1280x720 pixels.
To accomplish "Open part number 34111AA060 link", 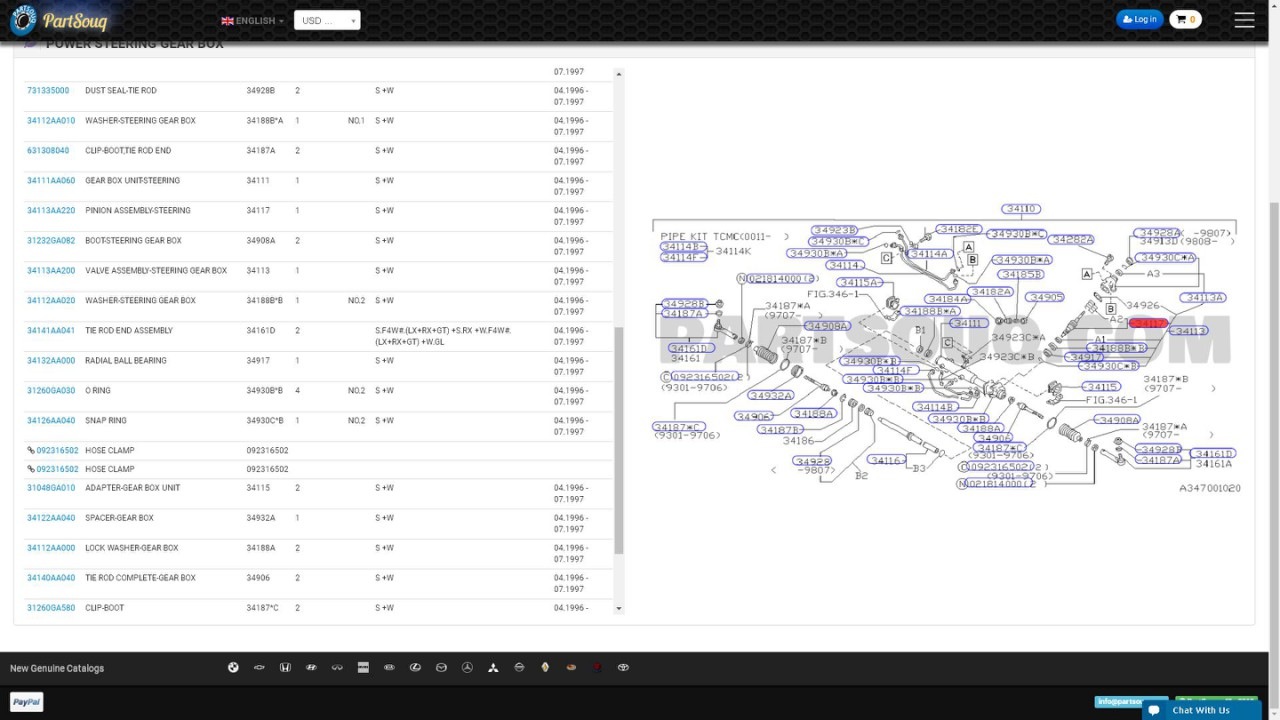I will pyautogui.click(x=51, y=181).
